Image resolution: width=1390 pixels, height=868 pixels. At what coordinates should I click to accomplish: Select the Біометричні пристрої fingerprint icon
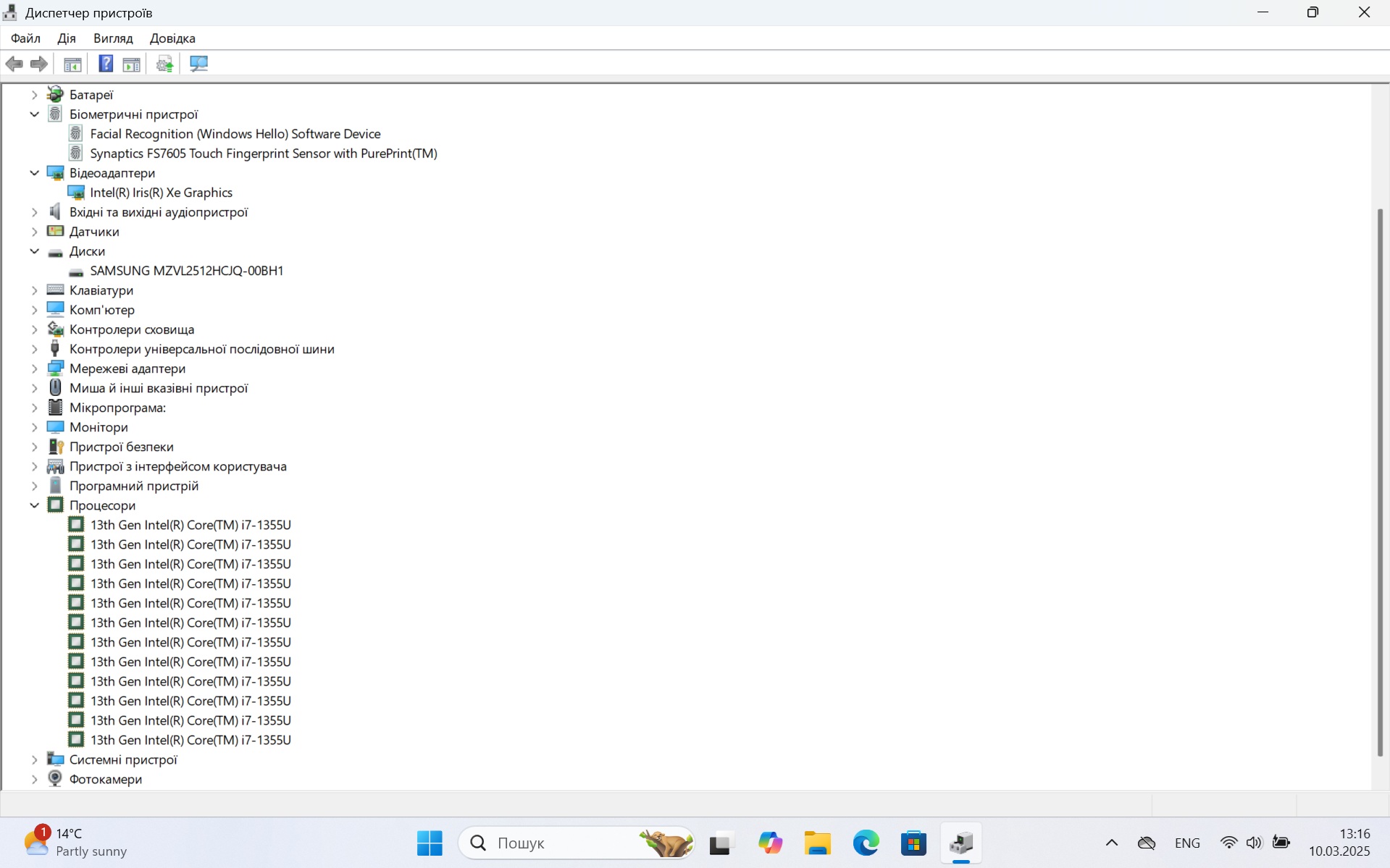point(55,114)
